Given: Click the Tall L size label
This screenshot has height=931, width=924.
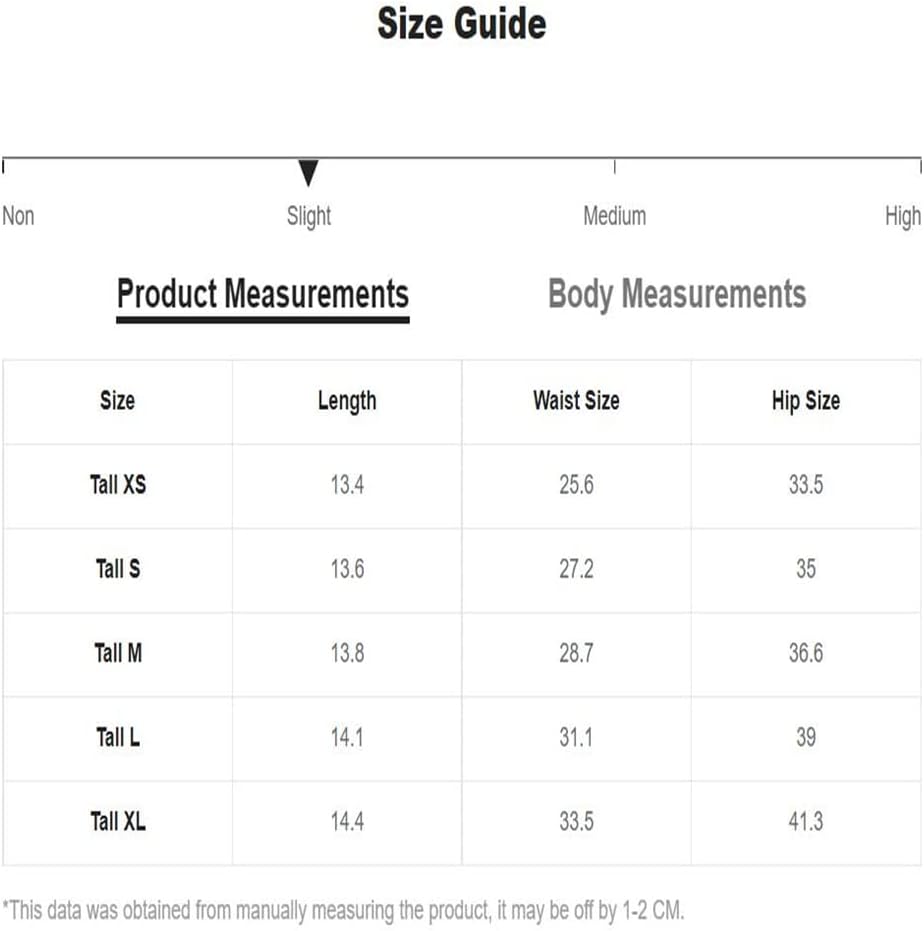Looking at the screenshot, I should [x=118, y=737].
